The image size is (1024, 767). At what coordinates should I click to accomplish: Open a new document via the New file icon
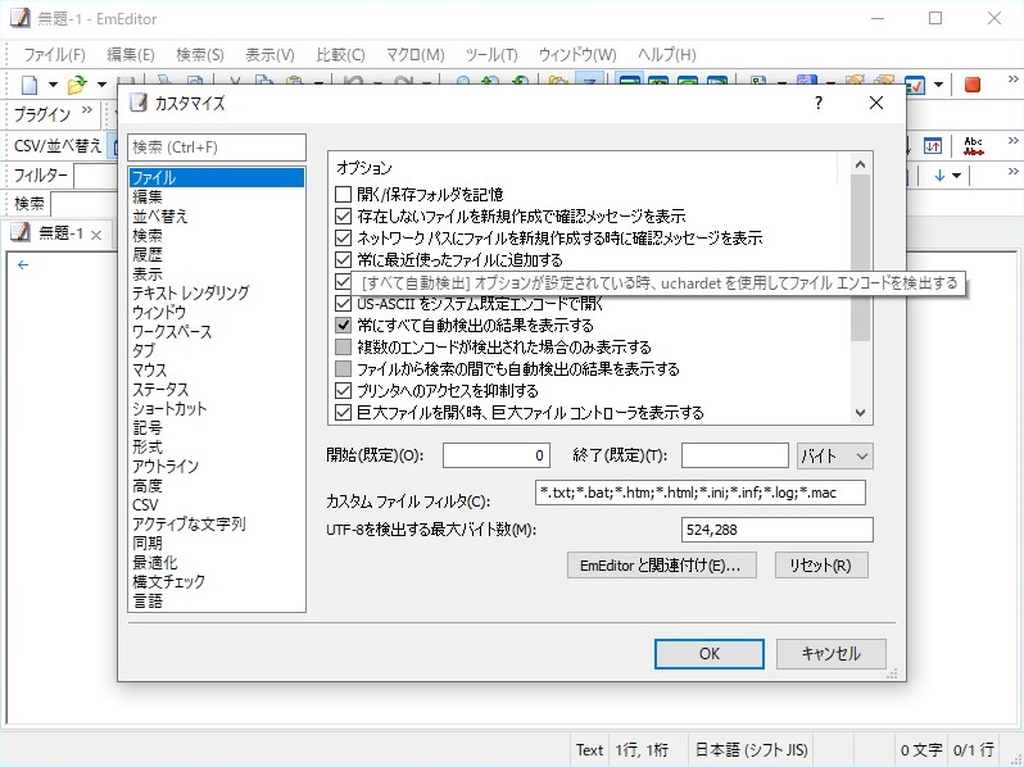click(27, 84)
